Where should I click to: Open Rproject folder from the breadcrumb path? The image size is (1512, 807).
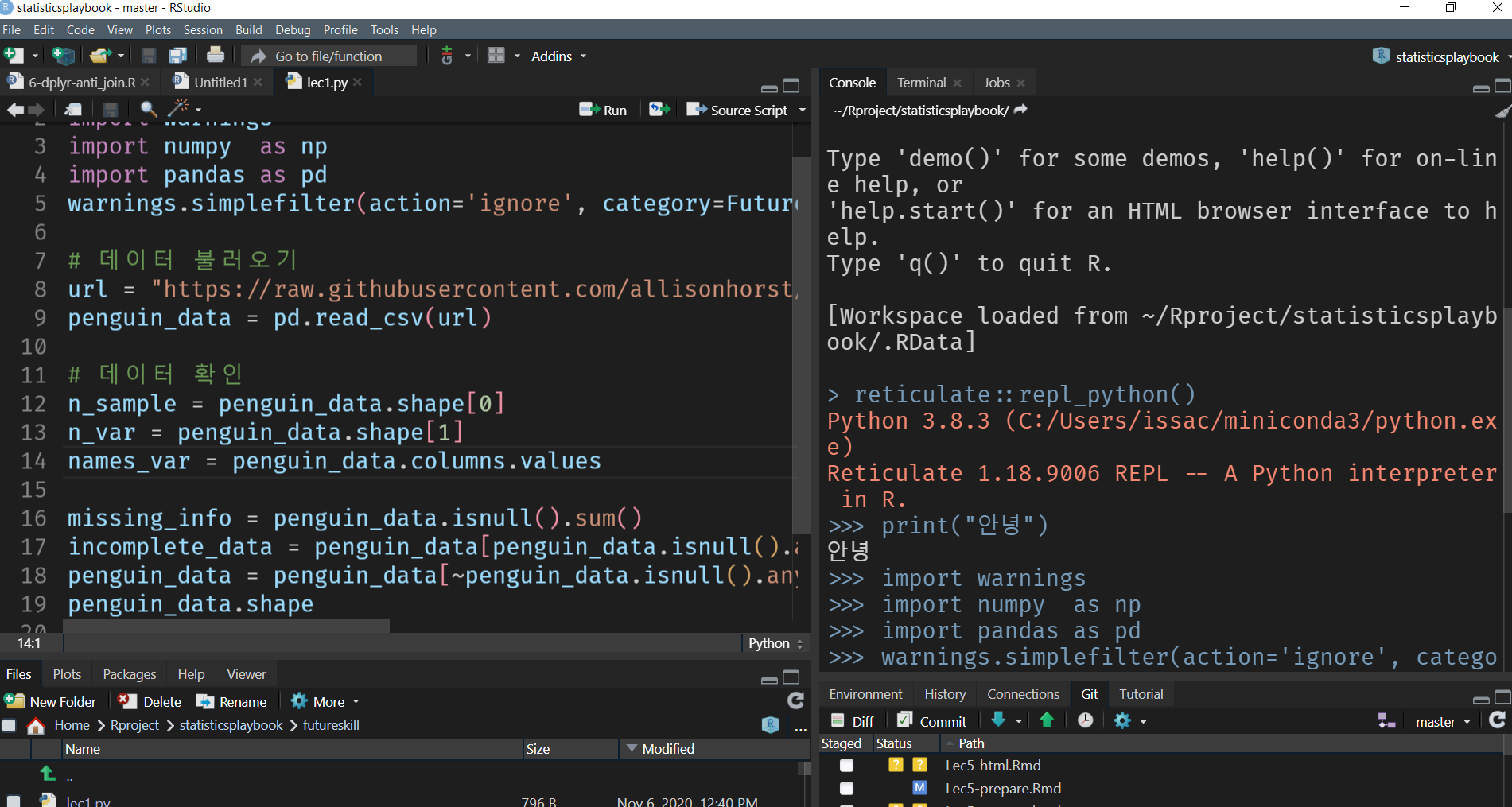coord(134,724)
